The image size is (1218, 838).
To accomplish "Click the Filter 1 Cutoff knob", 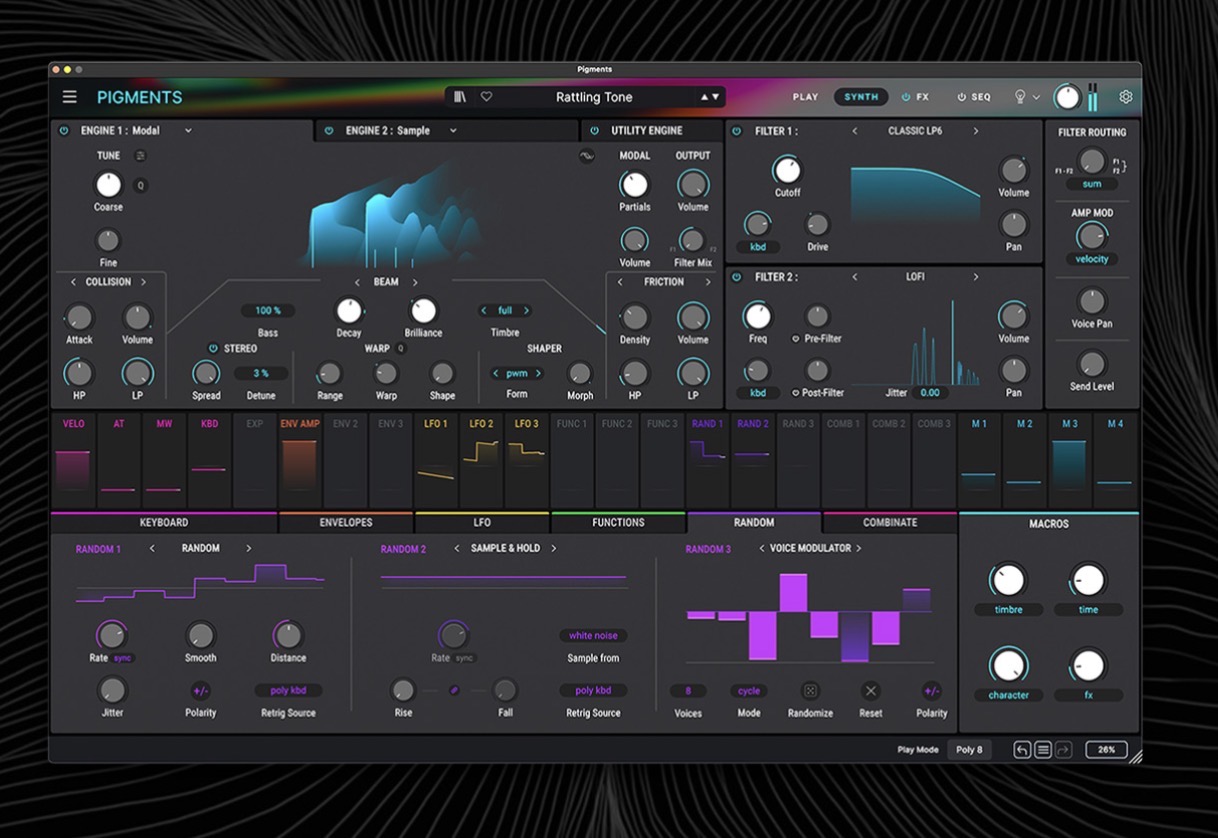I will 787,170.
